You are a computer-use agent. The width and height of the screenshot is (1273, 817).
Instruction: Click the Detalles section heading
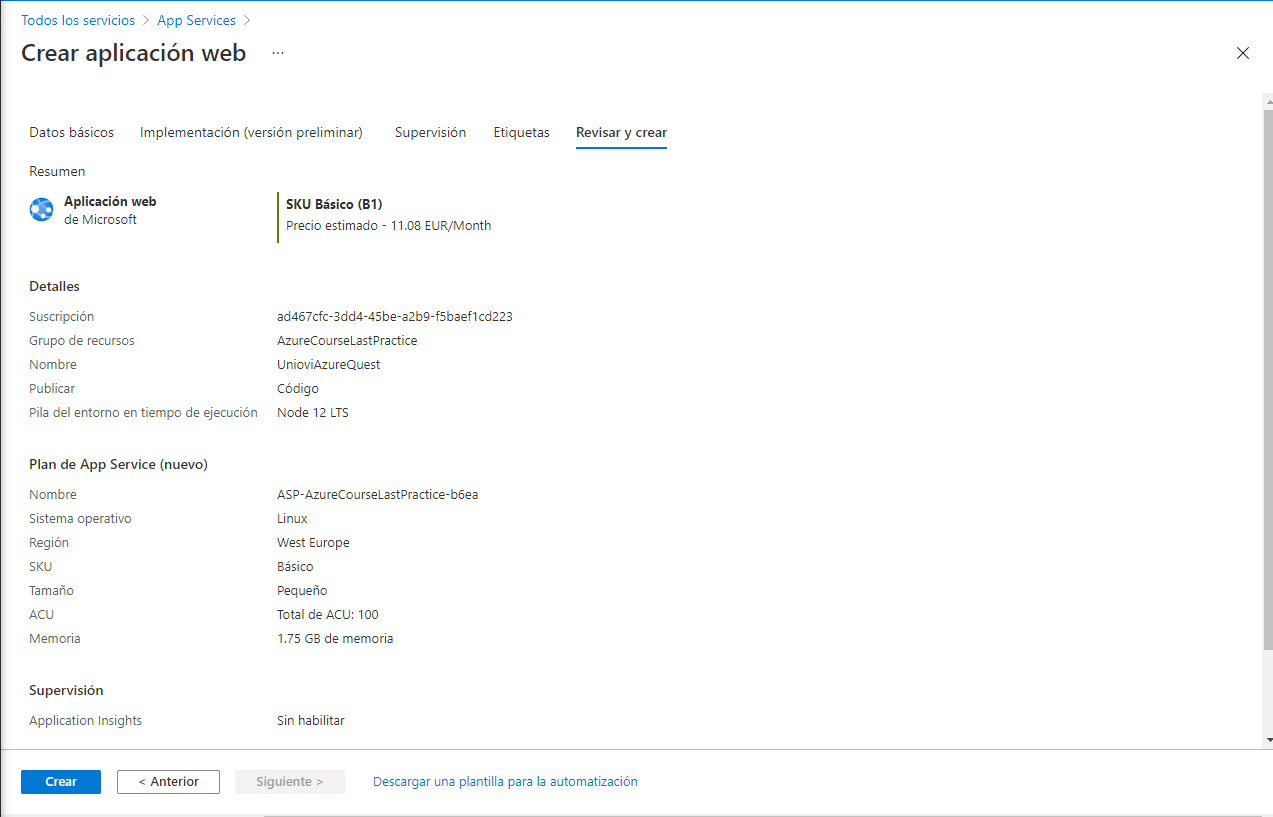[54, 286]
